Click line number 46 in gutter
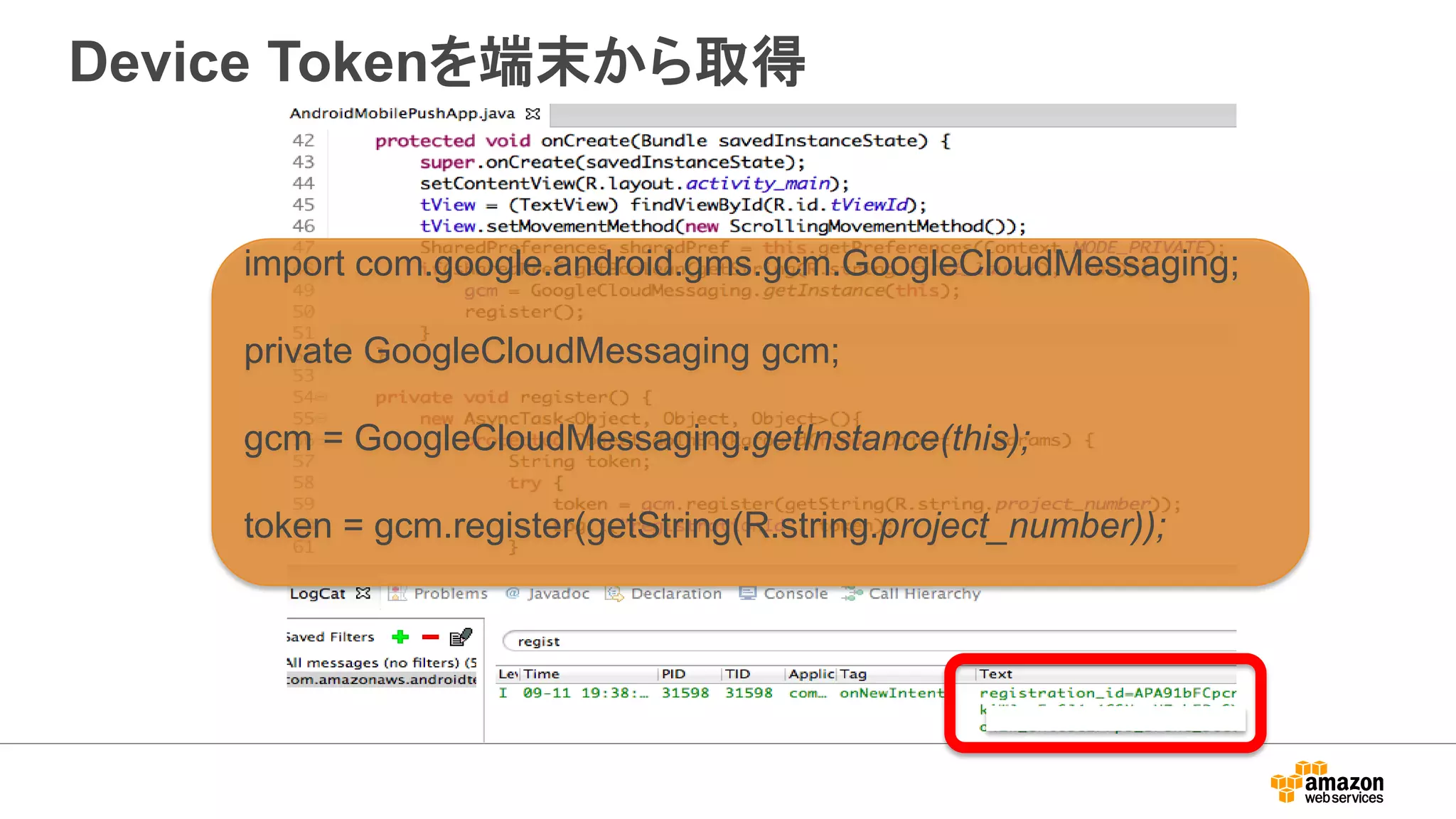This screenshot has height=819, width=1456. 304,226
